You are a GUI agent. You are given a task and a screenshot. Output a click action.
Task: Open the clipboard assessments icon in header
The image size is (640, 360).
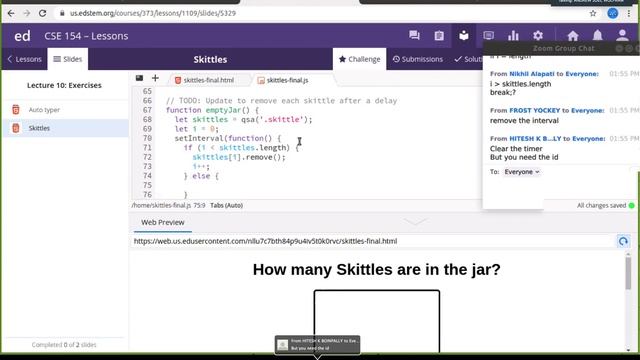pos(439,36)
